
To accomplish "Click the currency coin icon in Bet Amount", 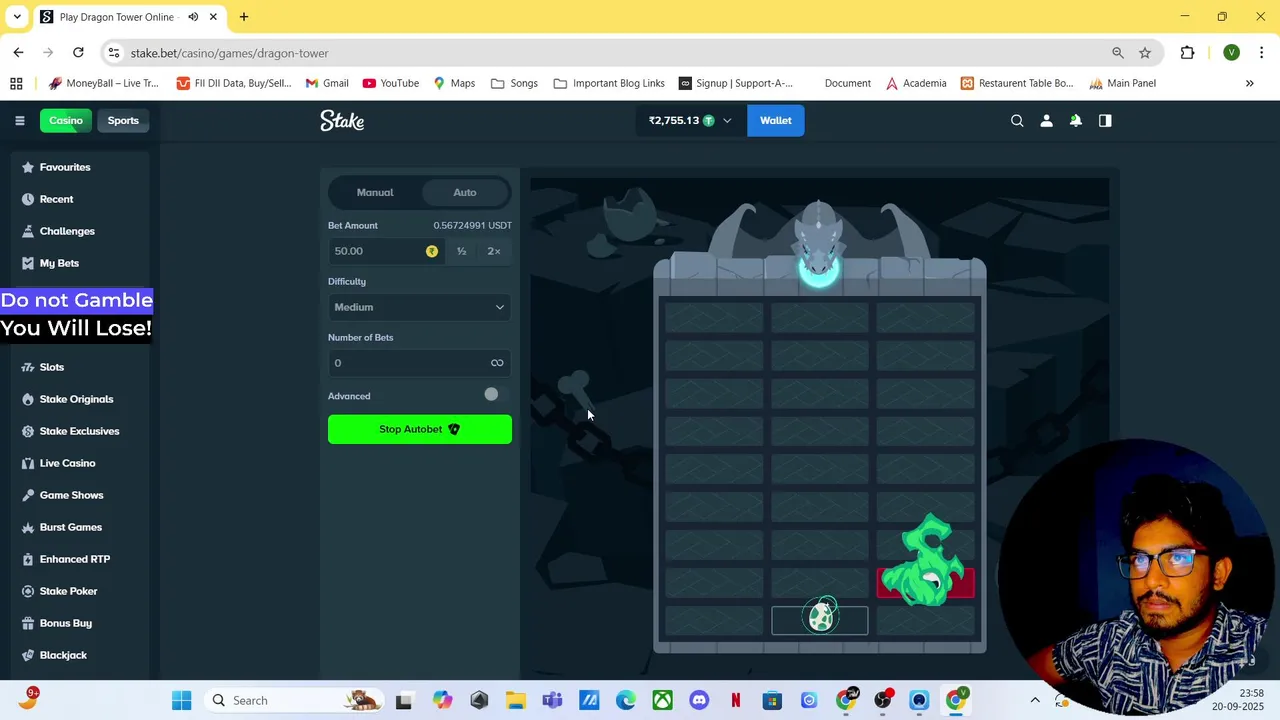I will 432,251.
